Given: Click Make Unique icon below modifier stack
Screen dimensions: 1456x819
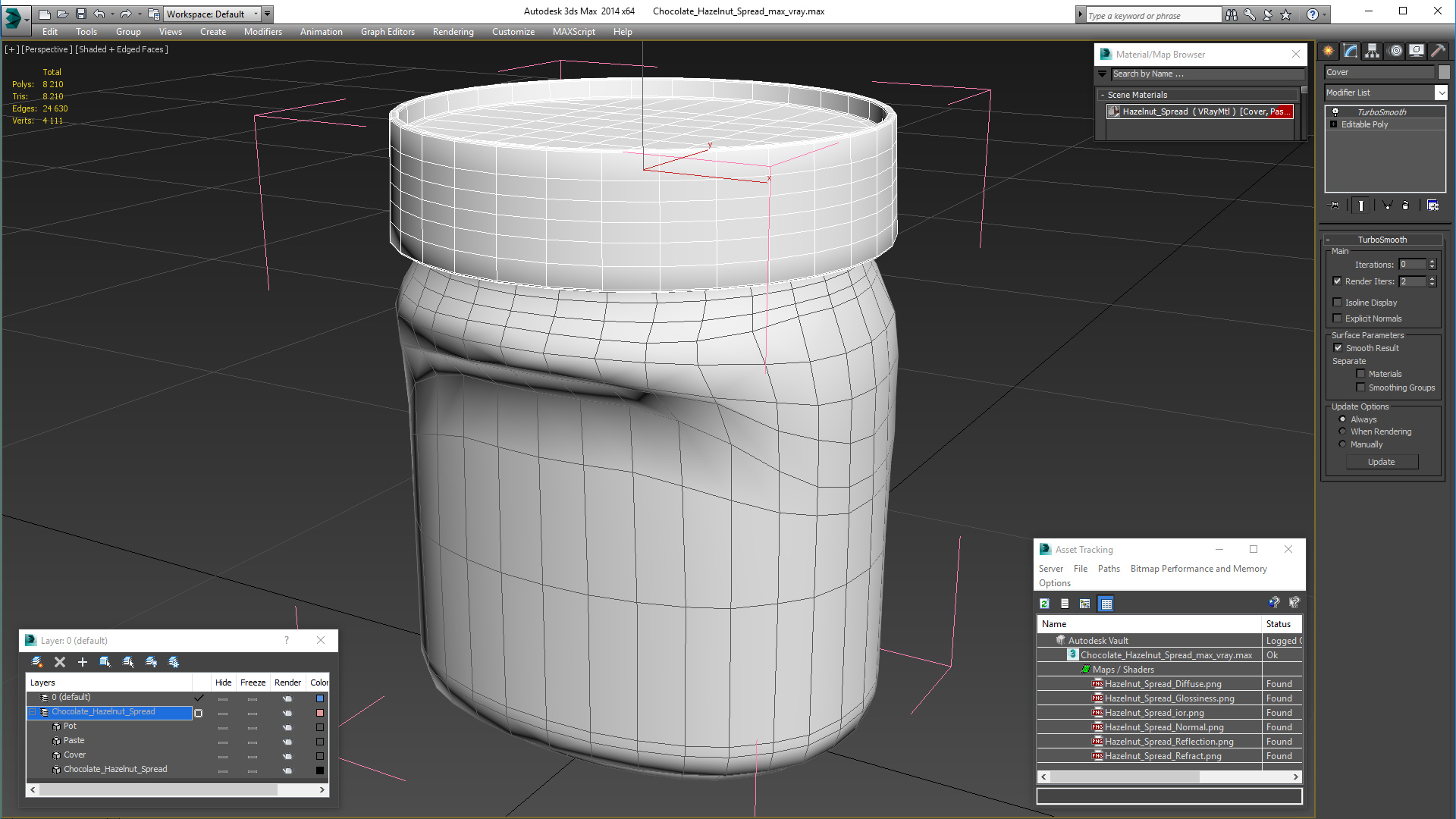Looking at the screenshot, I should (x=1387, y=206).
